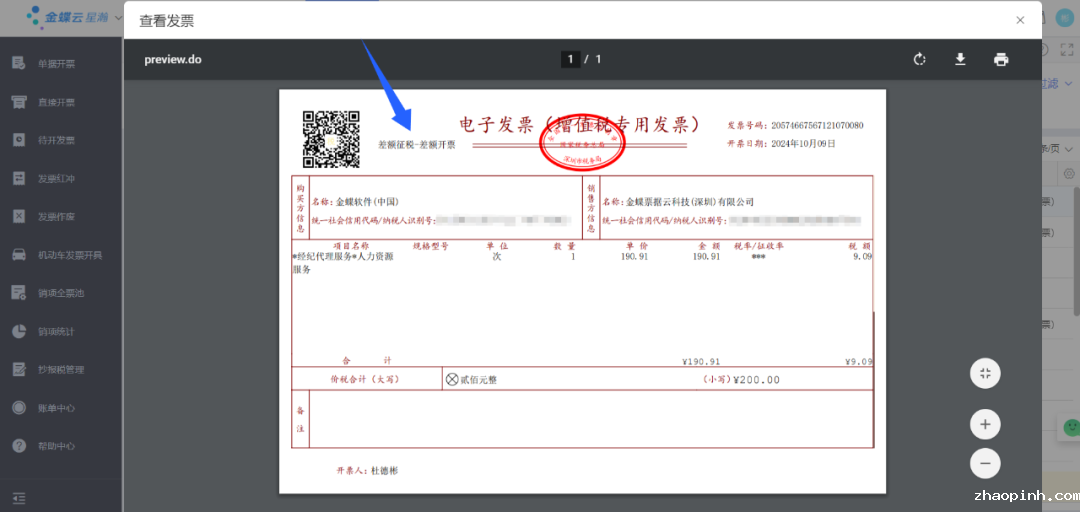Zoom in with the plus button
Screen dimensions: 1080x512
(985, 424)
